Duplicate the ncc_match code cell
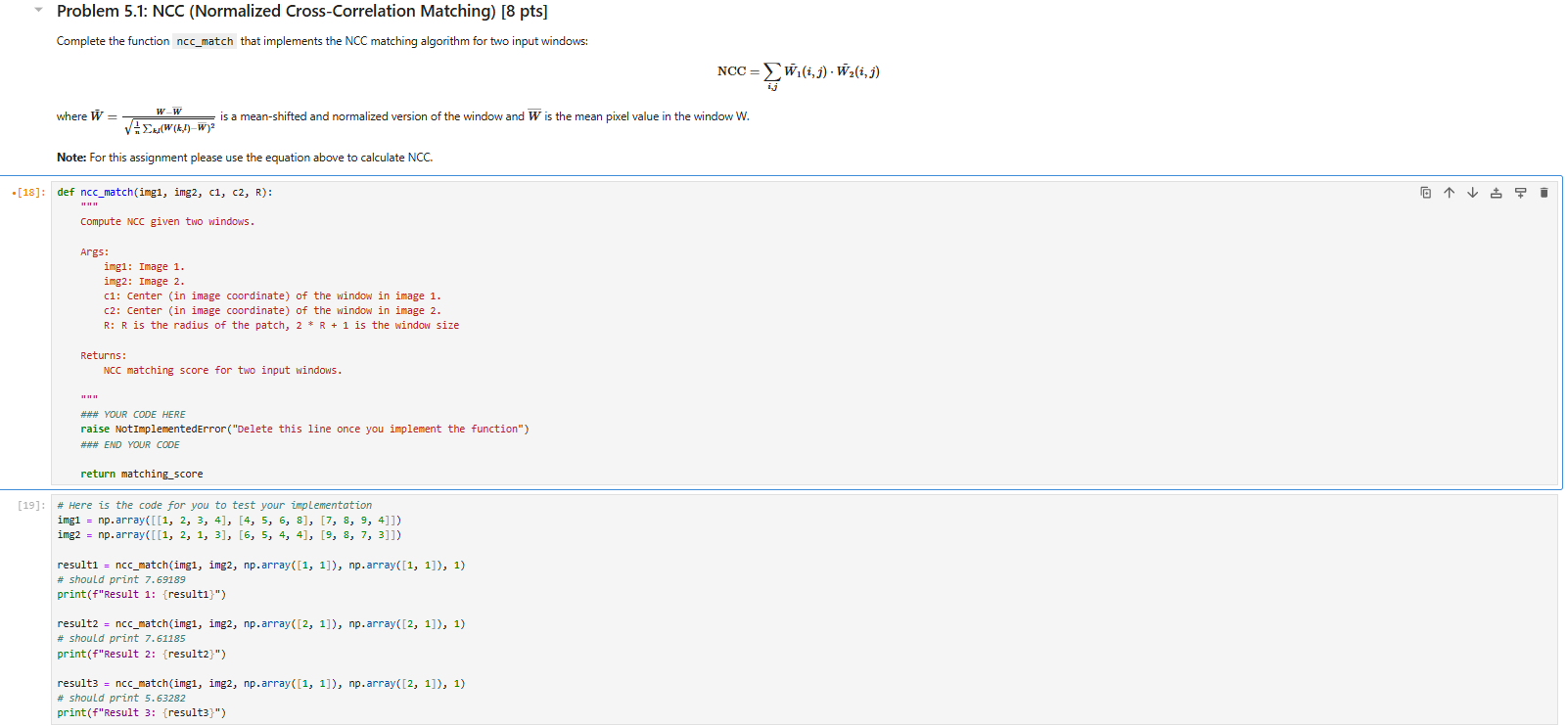 1425,193
